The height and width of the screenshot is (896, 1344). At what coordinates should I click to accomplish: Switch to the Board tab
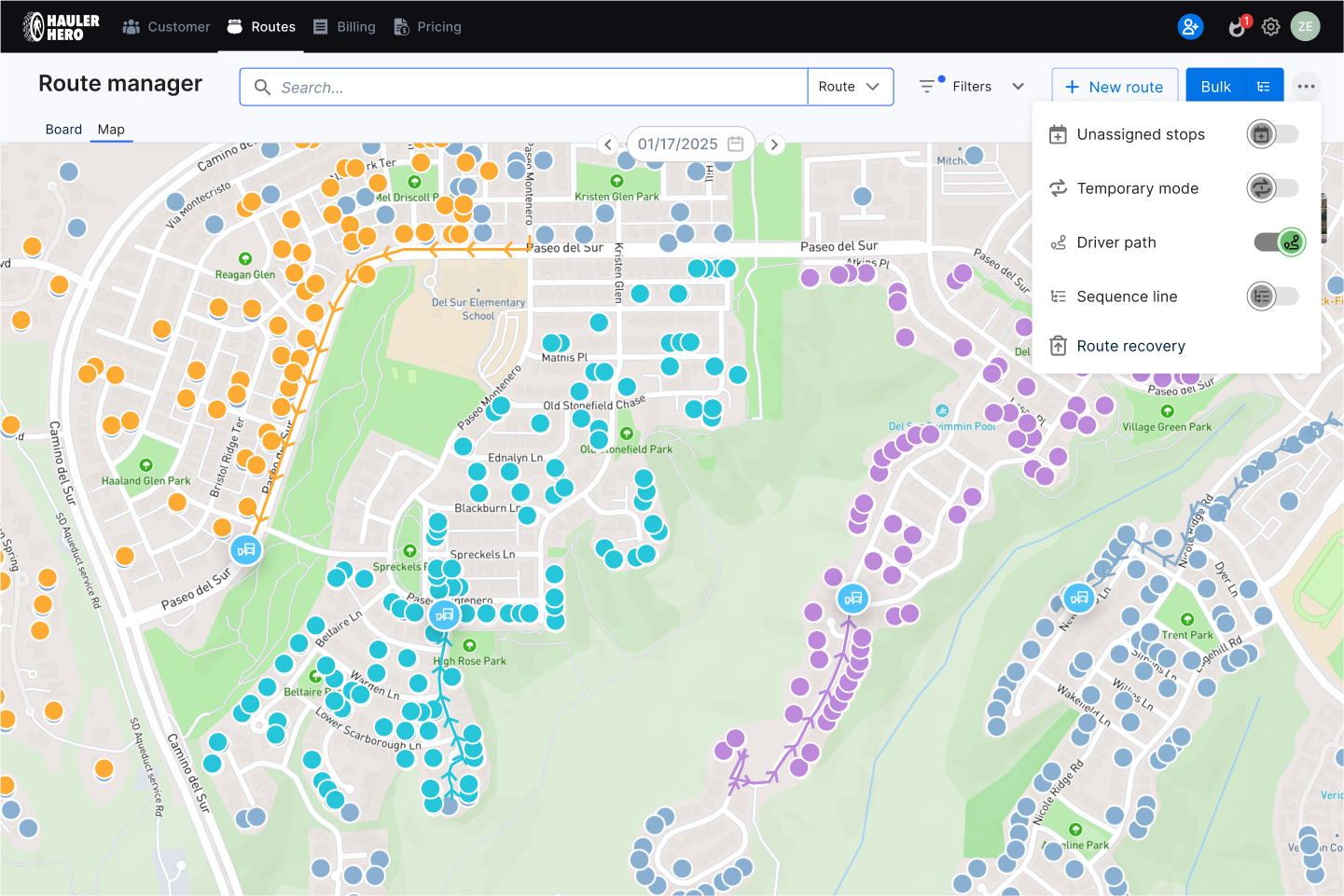point(63,130)
